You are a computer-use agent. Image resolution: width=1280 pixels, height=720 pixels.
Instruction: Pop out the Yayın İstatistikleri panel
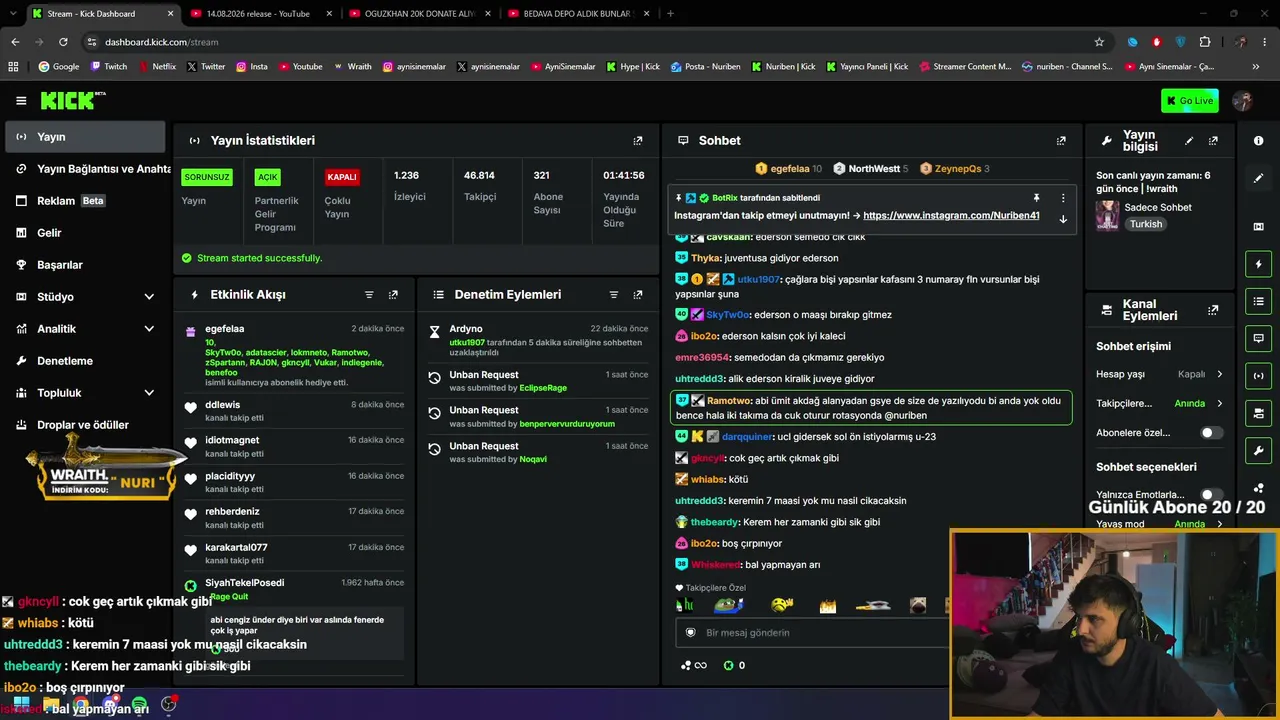pyautogui.click(x=638, y=141)
